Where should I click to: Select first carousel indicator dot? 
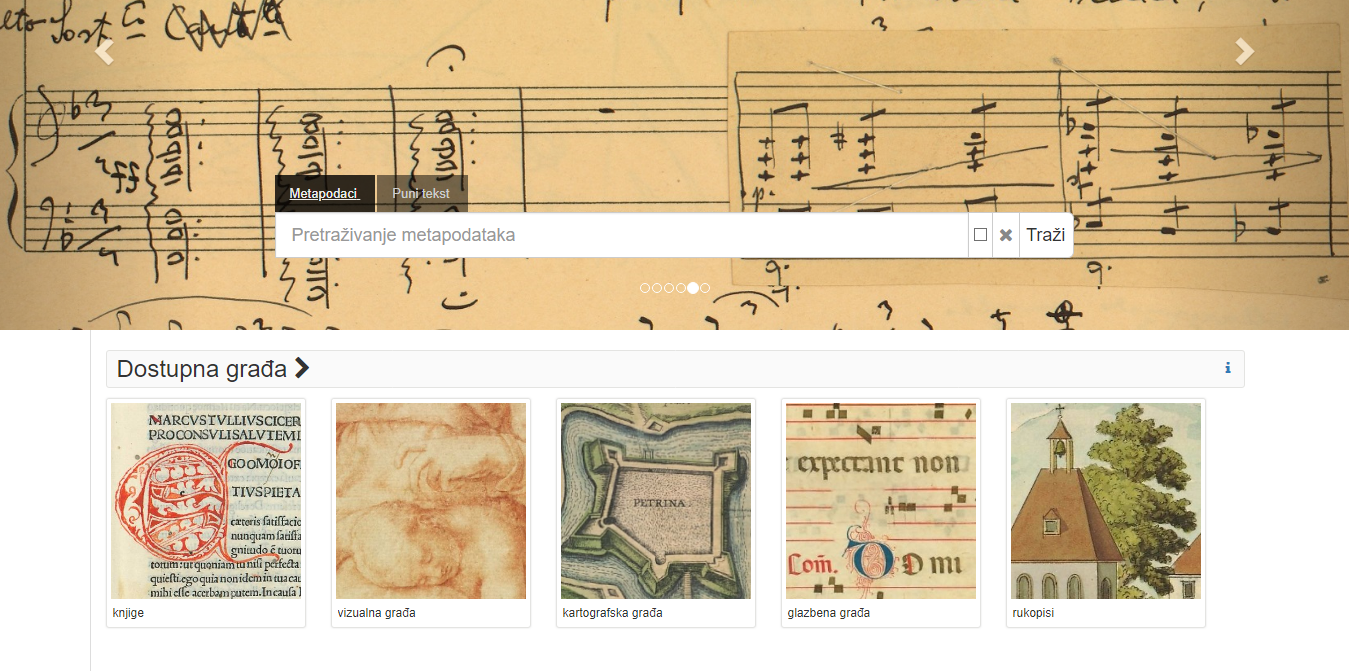(645, 288)
